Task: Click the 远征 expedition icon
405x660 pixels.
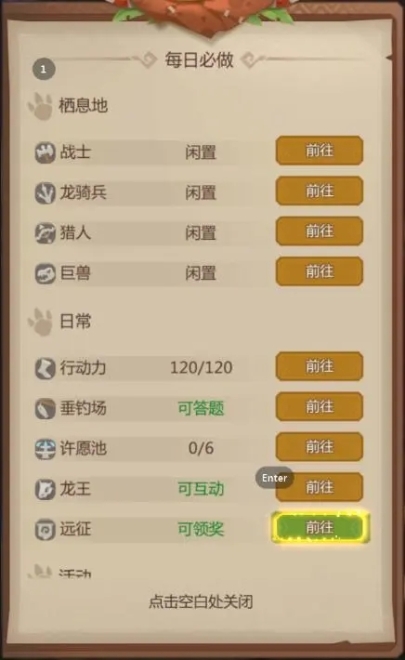Action: click(x=45, y=529)
